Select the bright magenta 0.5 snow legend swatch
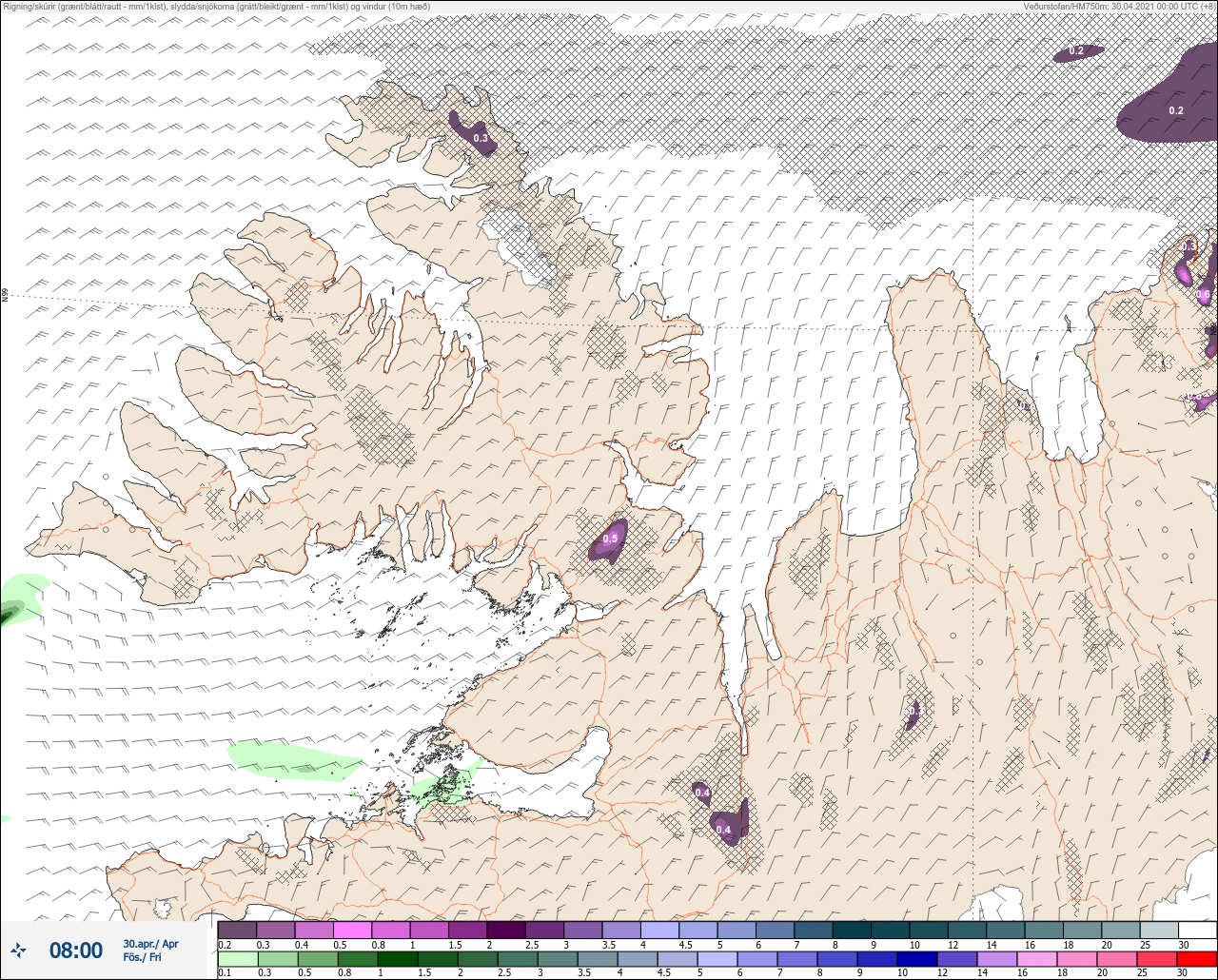1218x980 pixels. click(352, 930)
